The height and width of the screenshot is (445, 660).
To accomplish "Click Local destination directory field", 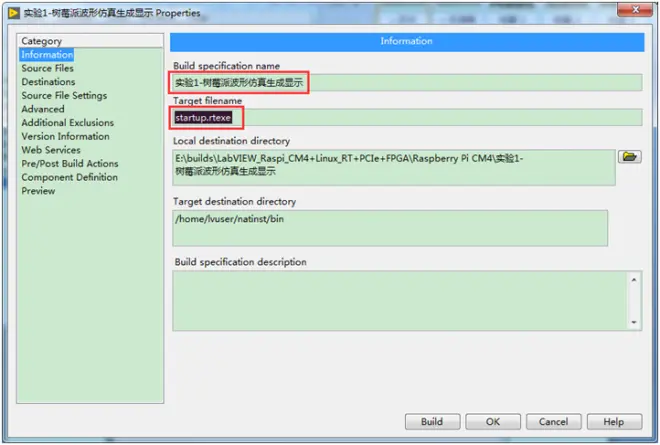I will 394,168.
